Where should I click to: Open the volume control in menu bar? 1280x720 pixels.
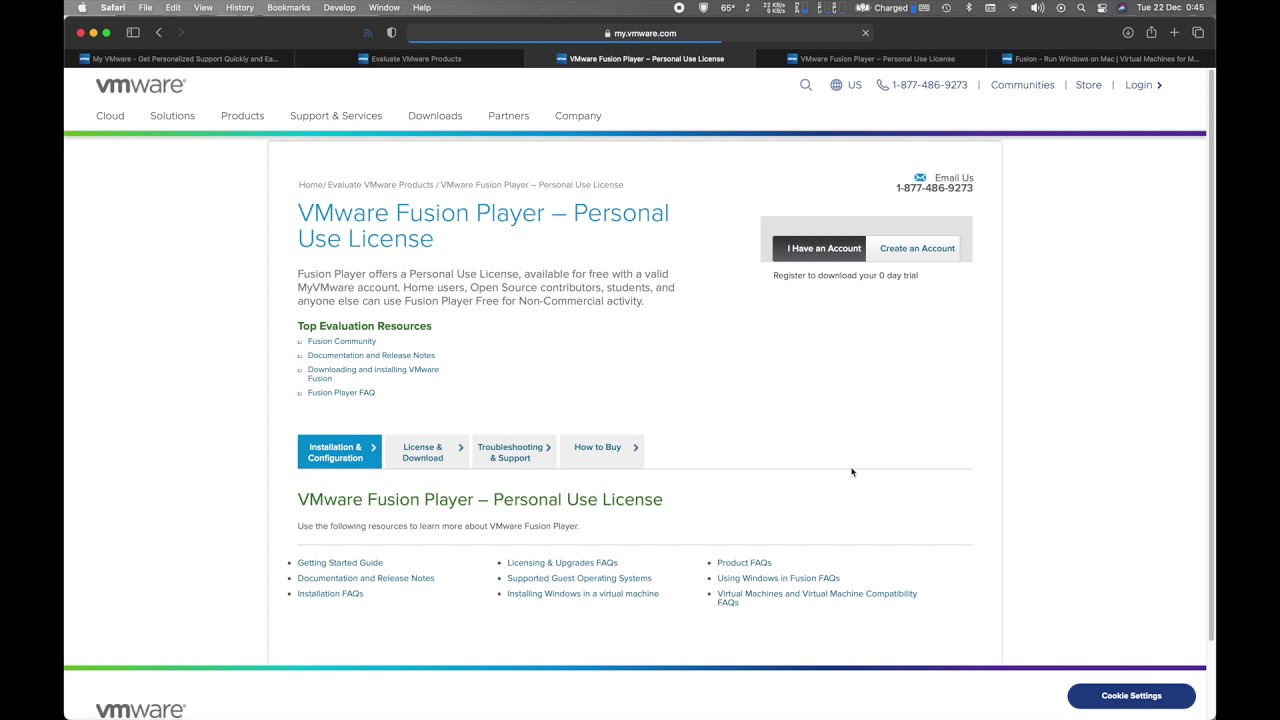click(x=1037, y=8)
